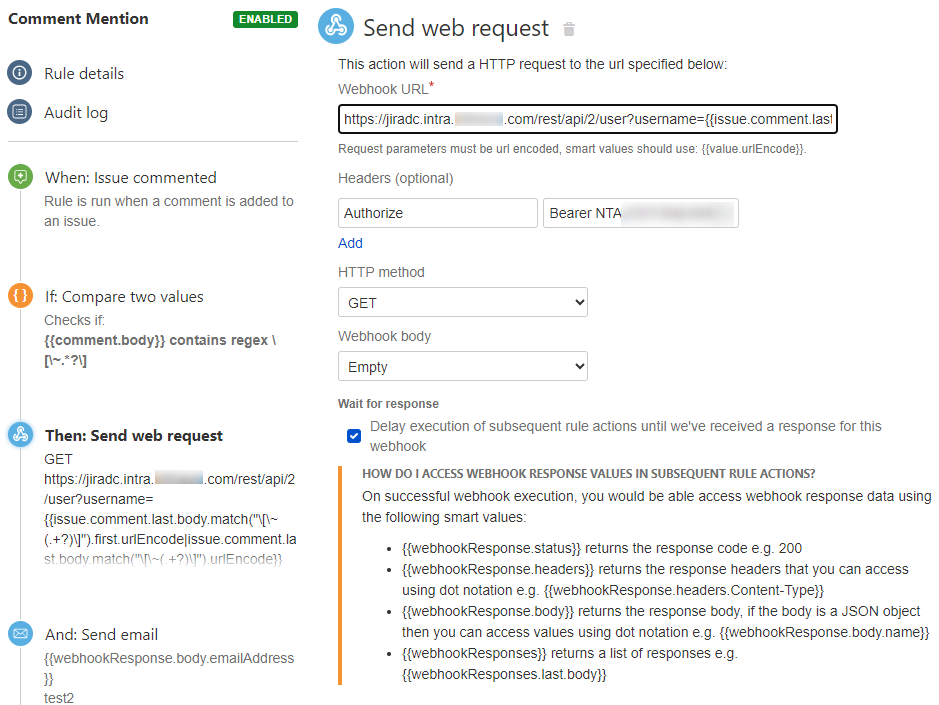The height and width of the screenshot is (705, 939).
Task: Click the Comment Mention rule title
Action: [x=78, y=19]
